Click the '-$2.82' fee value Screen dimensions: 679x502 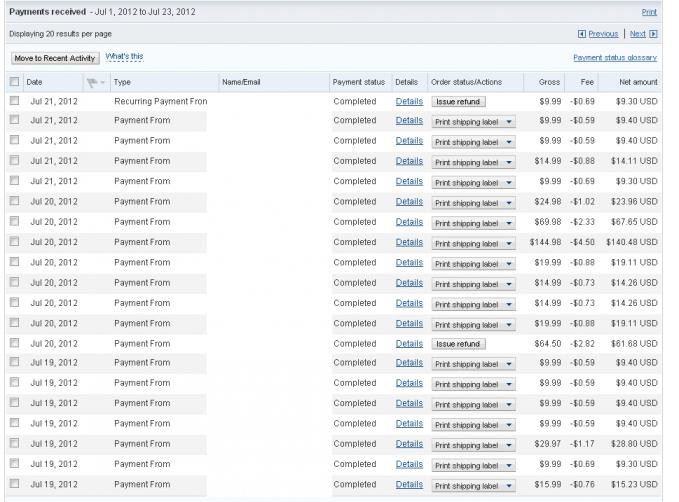coord(582,343)
